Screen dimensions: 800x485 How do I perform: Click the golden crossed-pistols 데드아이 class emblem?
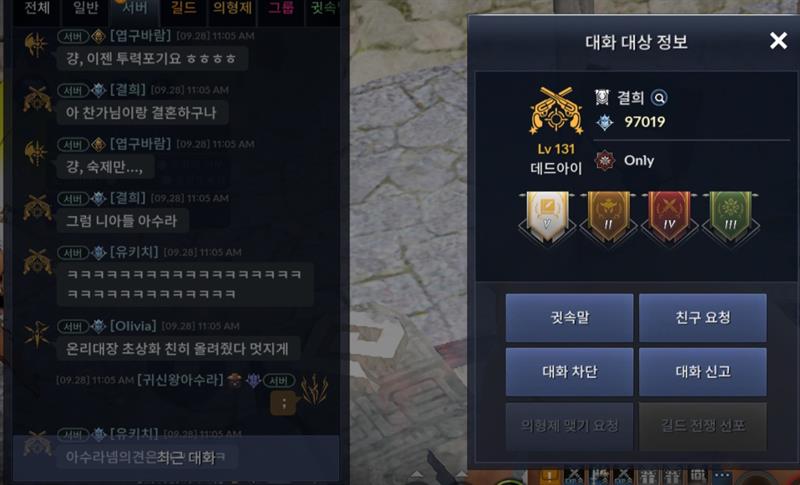[x=556, y=111]
